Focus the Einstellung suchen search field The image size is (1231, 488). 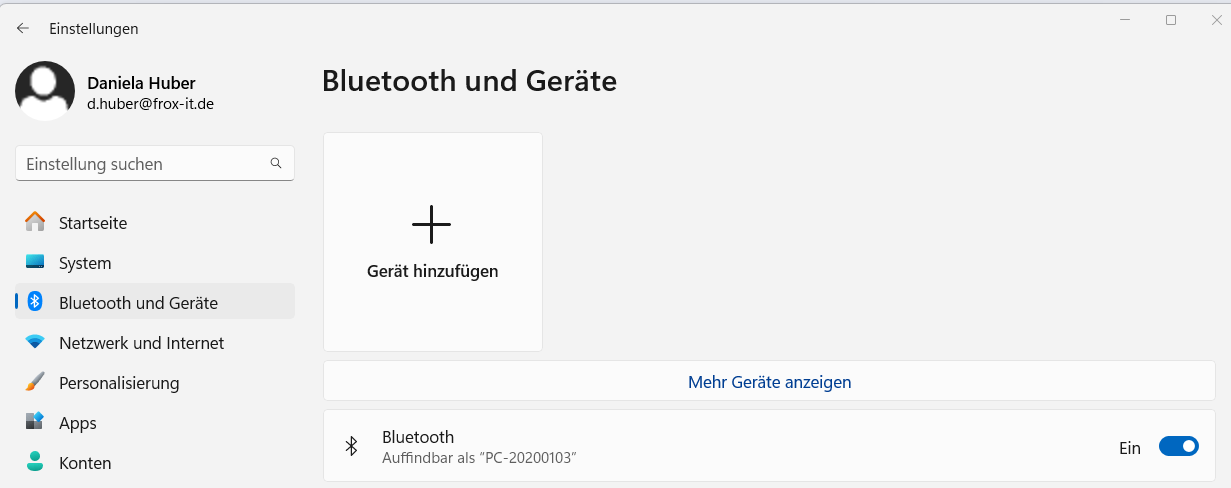[145, 164]
